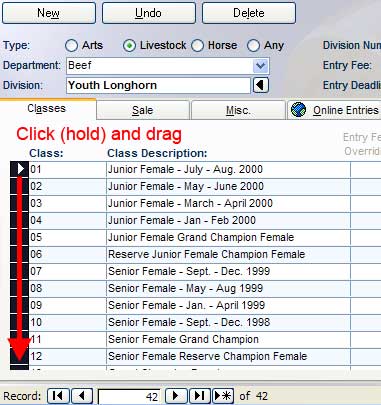The image size is (381, 405).
Task: Go to the next record
Action: (x=176, y=396)
